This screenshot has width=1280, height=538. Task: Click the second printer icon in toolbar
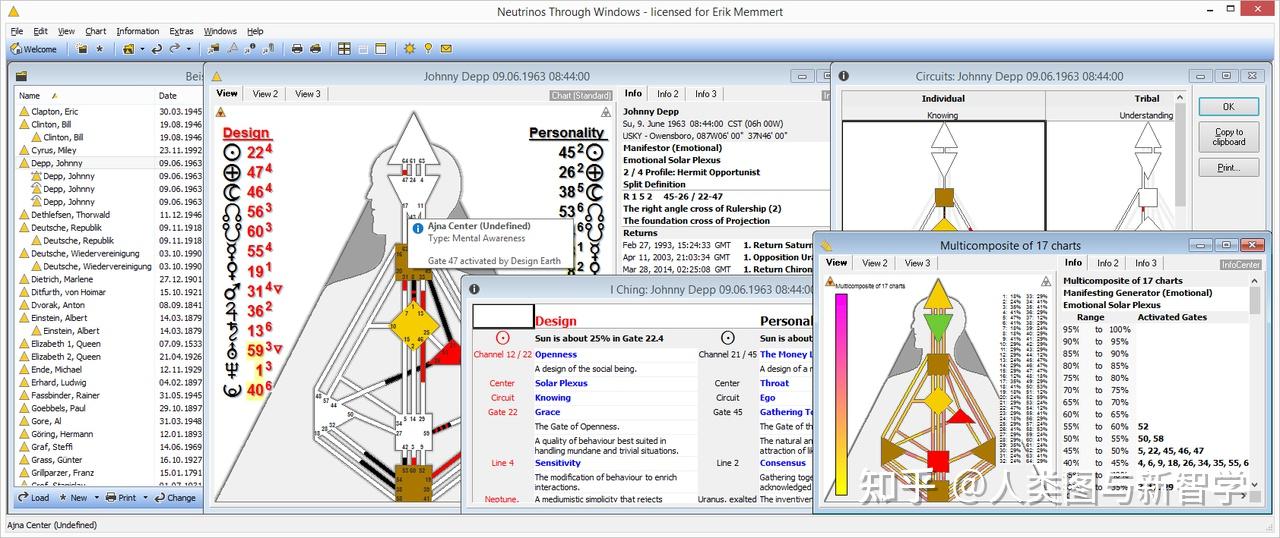point(315,48)
